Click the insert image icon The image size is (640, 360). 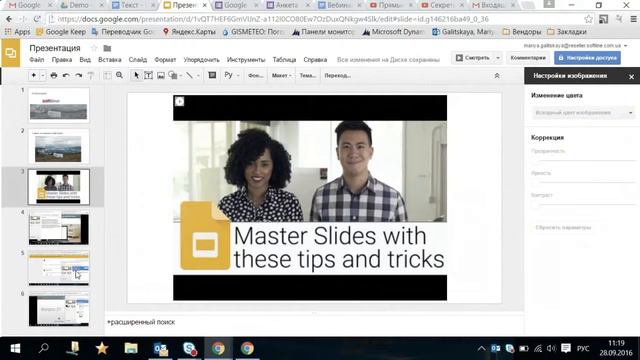click(161, 76)
